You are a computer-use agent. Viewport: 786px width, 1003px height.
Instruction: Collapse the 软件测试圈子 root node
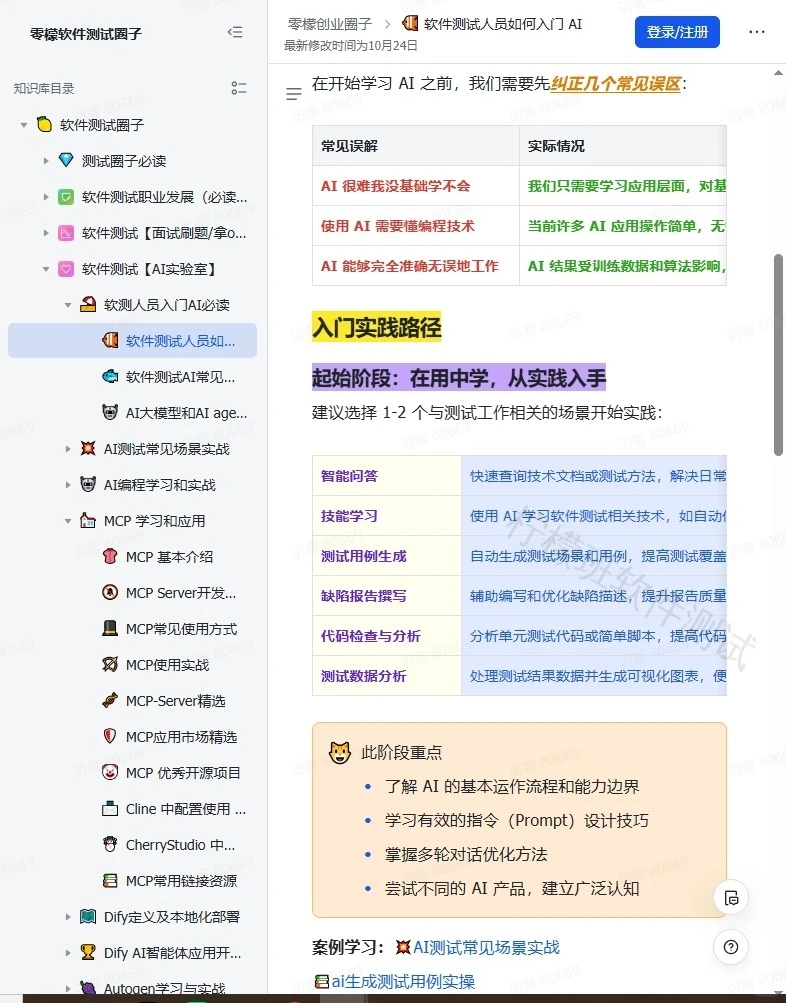tap(24, 125)
